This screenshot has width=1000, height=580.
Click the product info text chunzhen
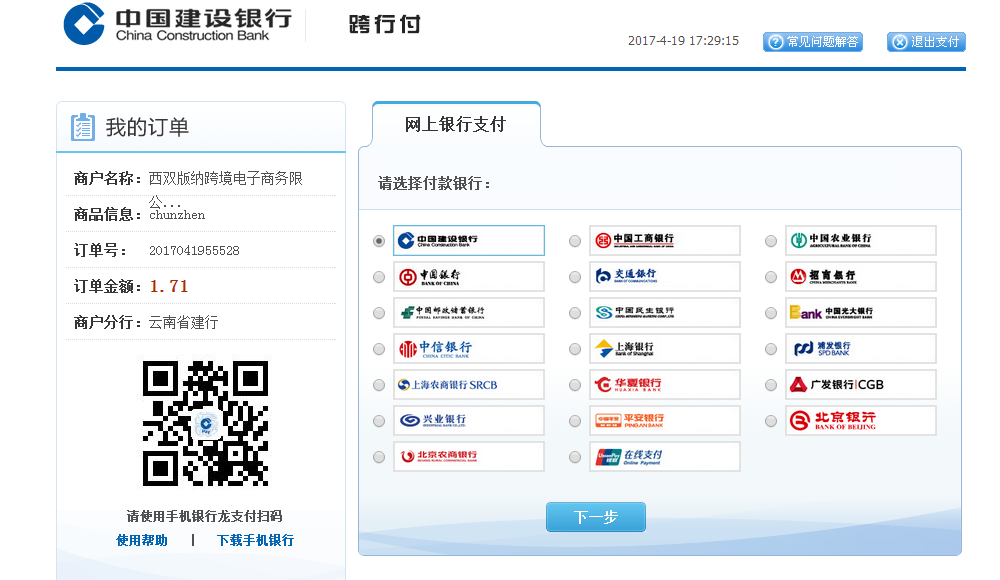click(177, 215)
